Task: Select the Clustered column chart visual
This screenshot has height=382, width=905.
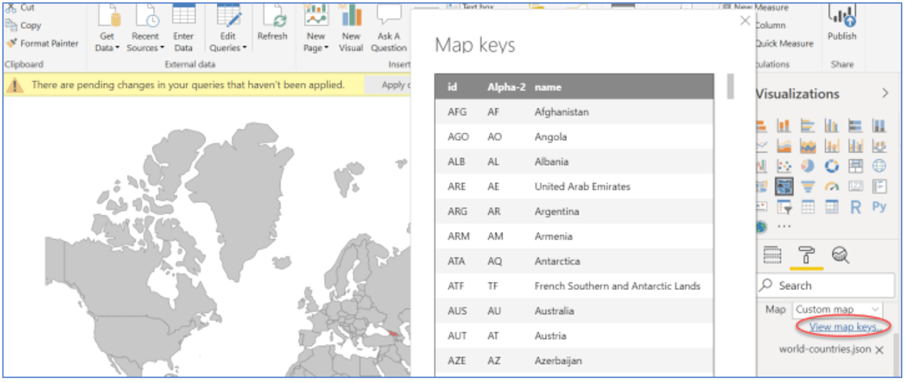Action: click(832, 125)
